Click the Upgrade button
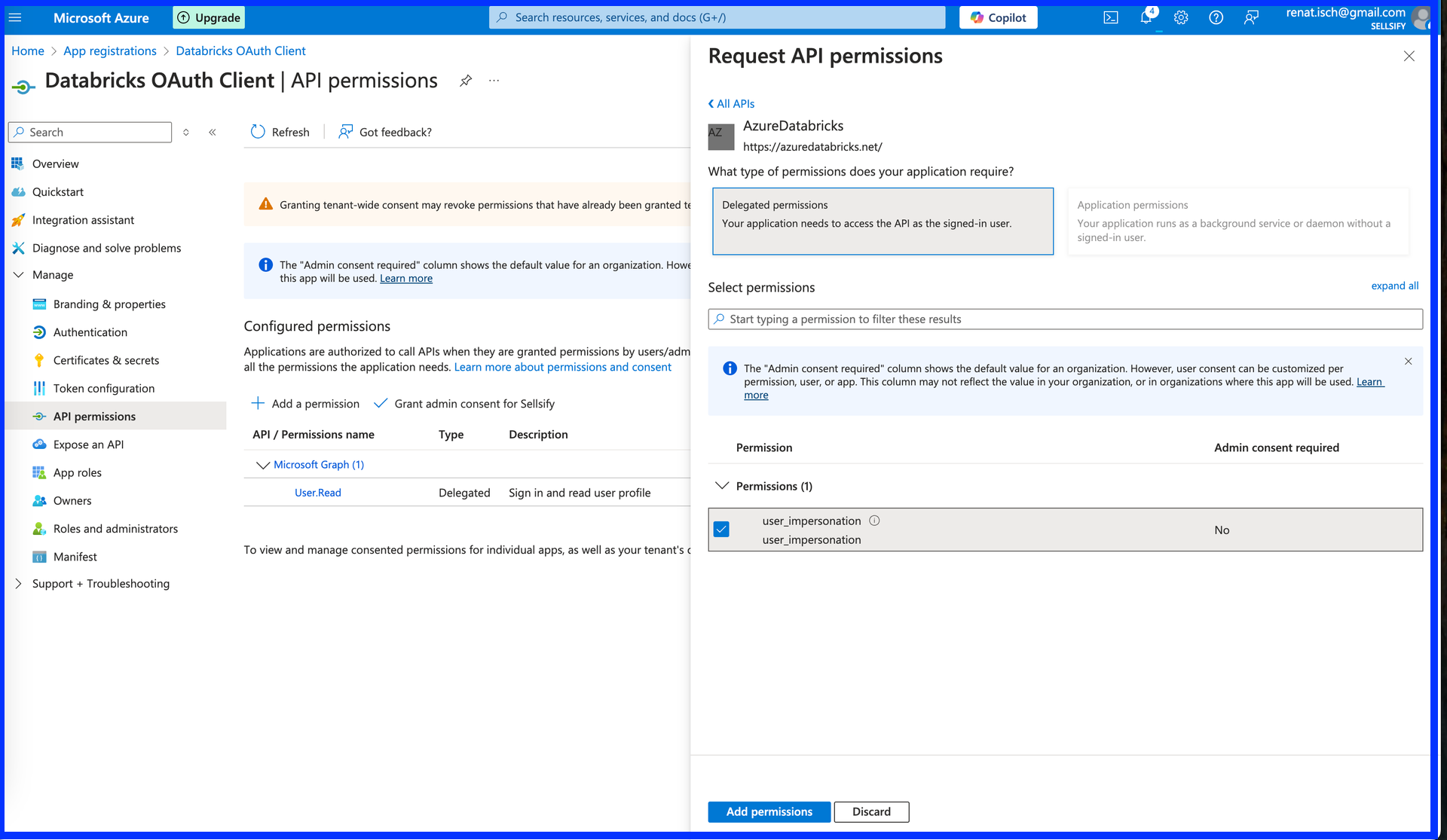Viewport: 1447px width, 840px height. coord(209,17)
